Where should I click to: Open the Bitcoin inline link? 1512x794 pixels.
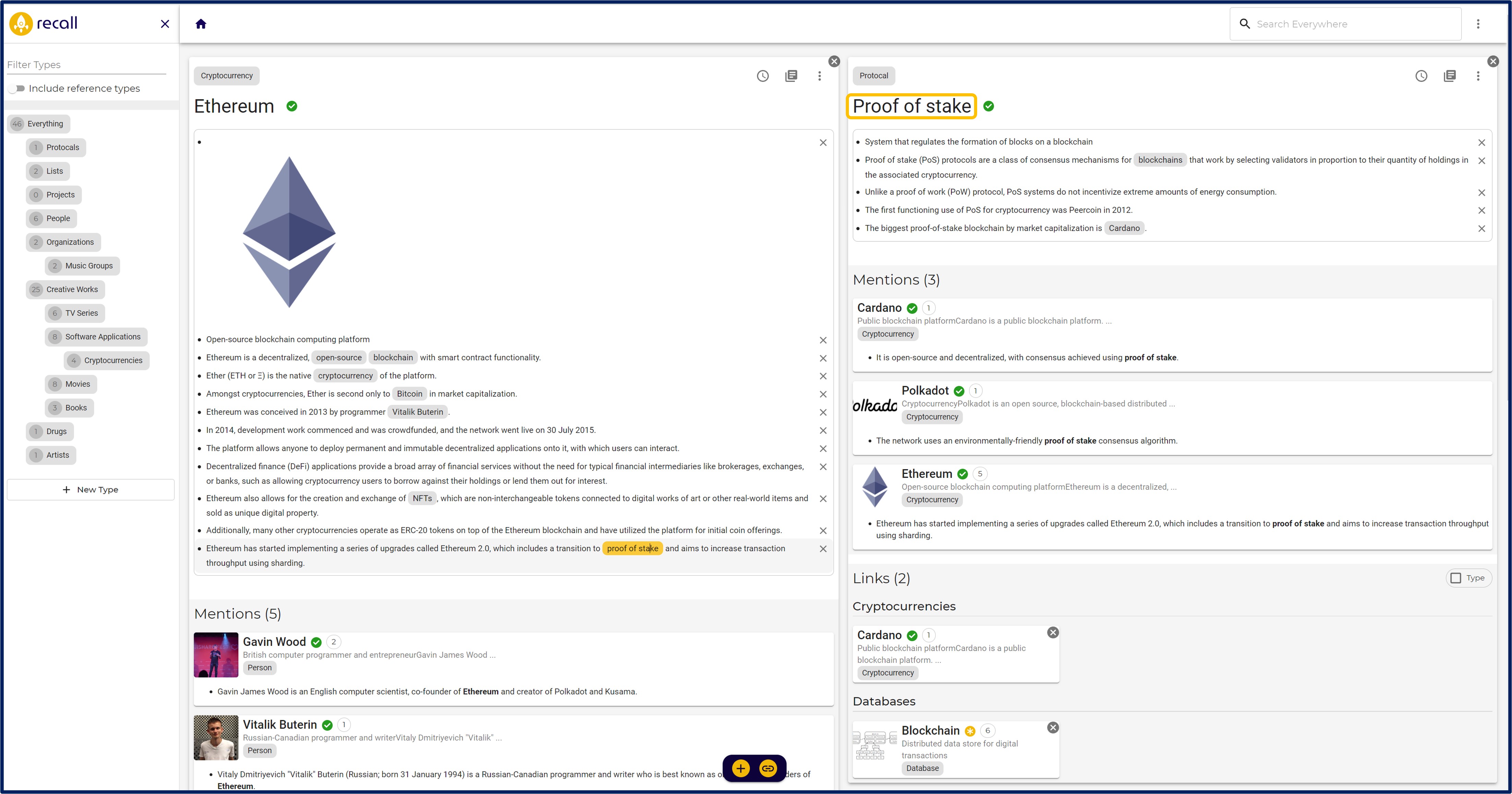[x=409, y=394]
